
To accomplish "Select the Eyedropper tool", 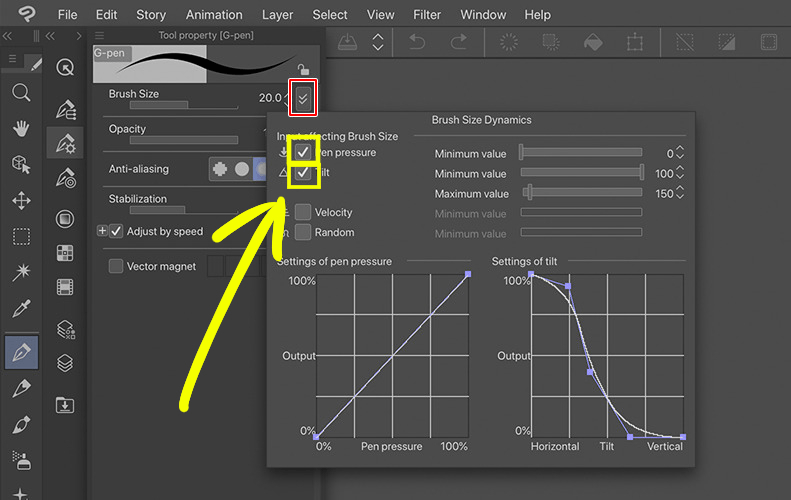I will tap(21, 308).
